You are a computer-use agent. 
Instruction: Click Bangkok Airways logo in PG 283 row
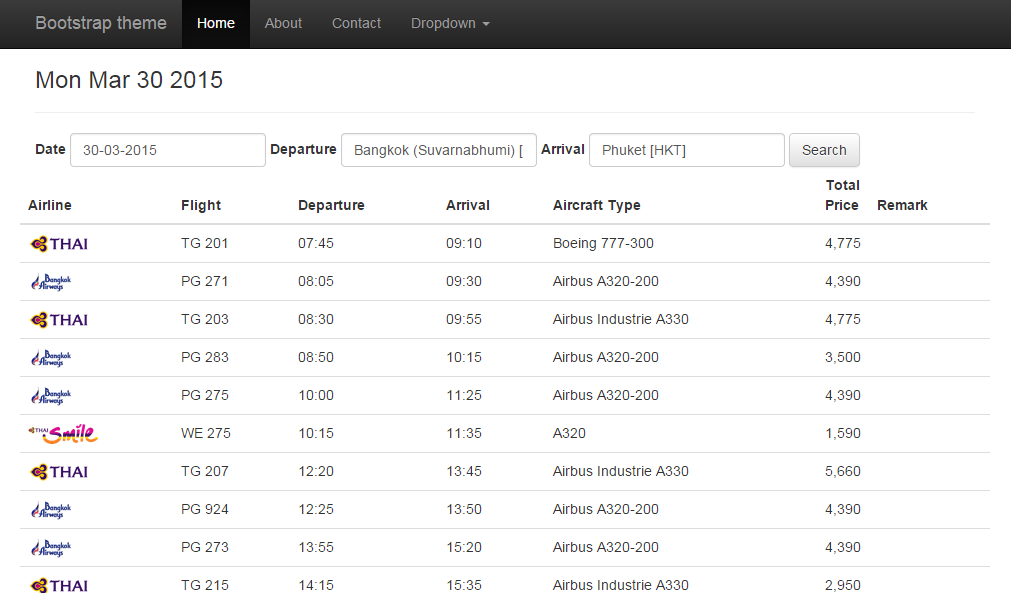pyautogui.click(x=51, y=358)
